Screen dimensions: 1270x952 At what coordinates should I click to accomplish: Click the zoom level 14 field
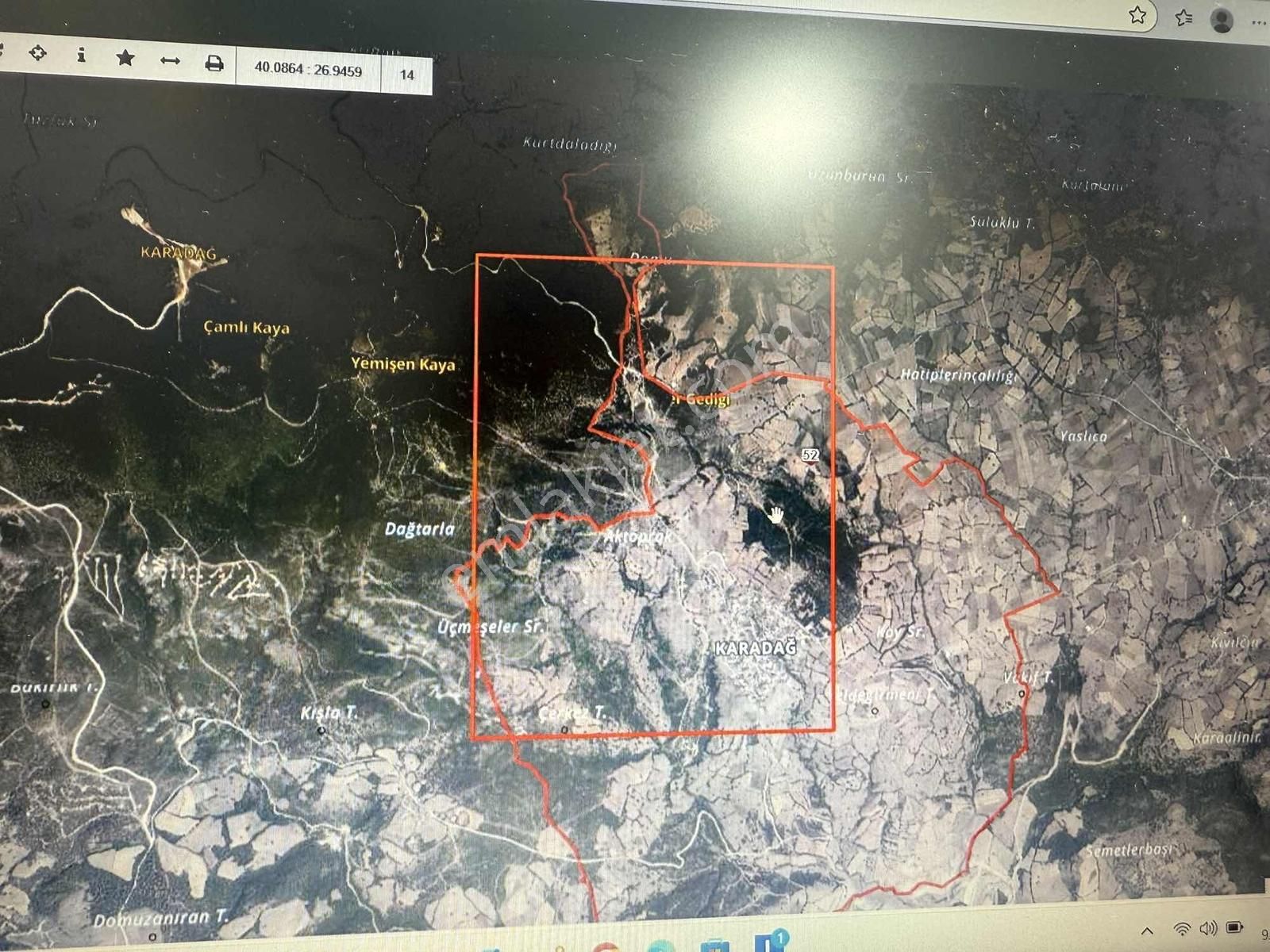[x=407, y=75]
